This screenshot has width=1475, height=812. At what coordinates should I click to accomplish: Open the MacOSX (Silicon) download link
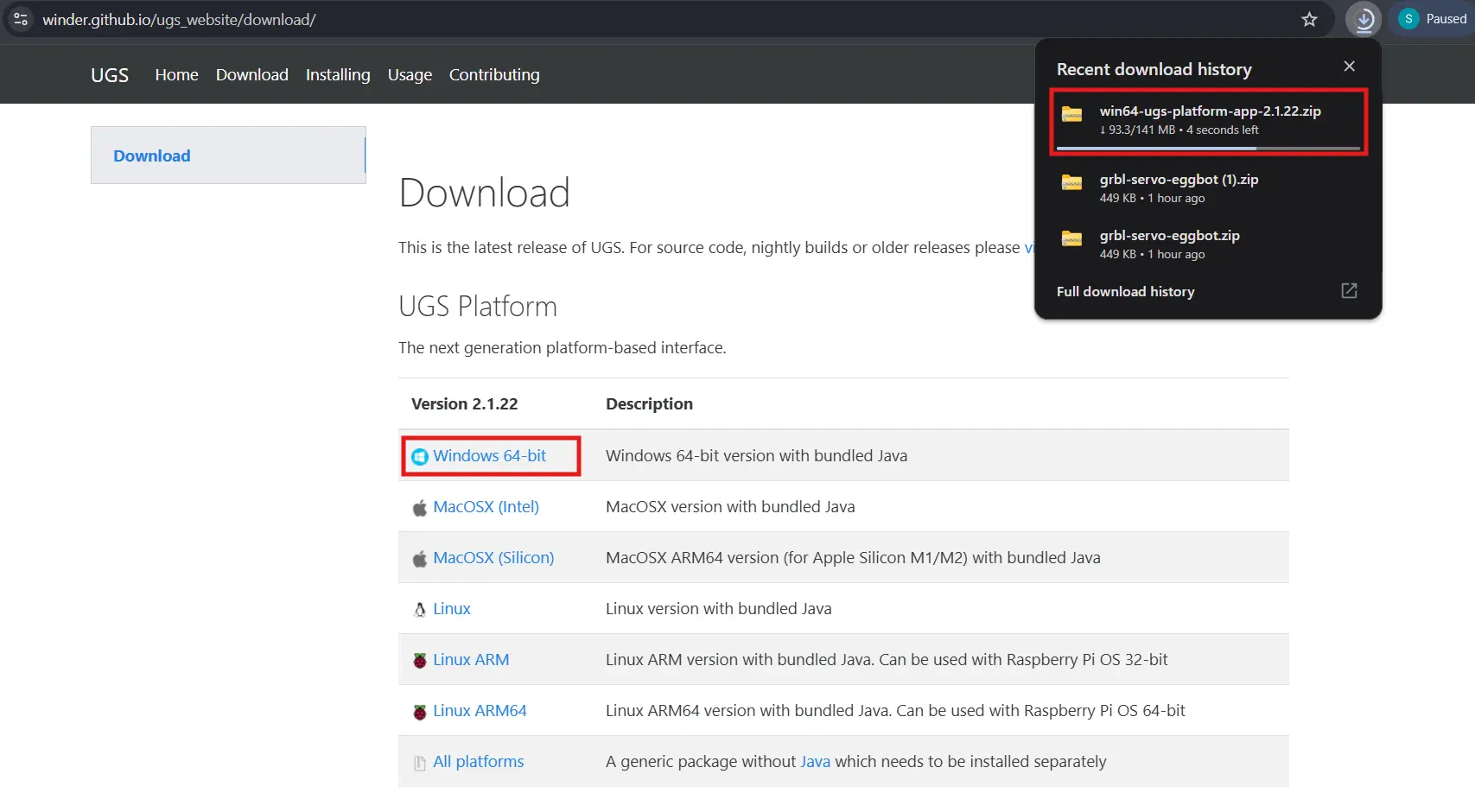tap(493, 557)
